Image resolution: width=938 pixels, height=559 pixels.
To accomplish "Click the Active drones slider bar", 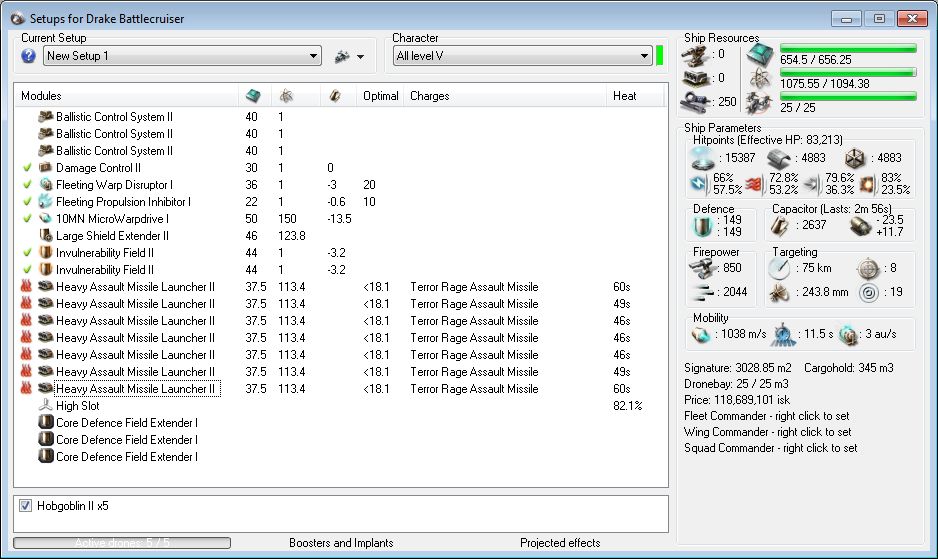I will (121, 543).
